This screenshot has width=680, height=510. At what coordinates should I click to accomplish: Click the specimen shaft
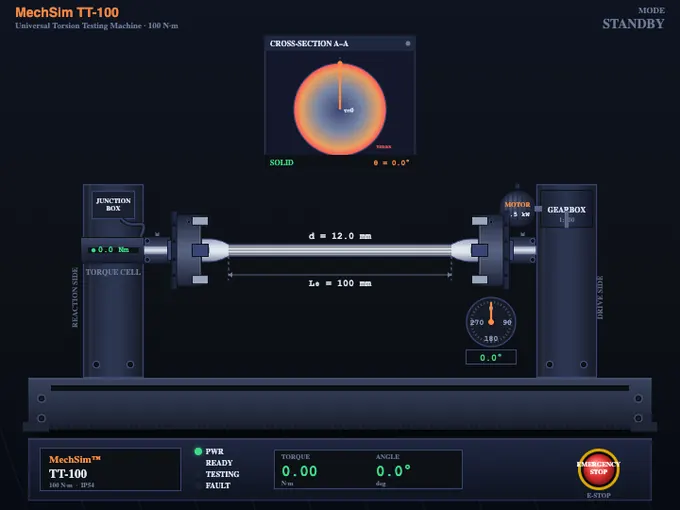340,250
